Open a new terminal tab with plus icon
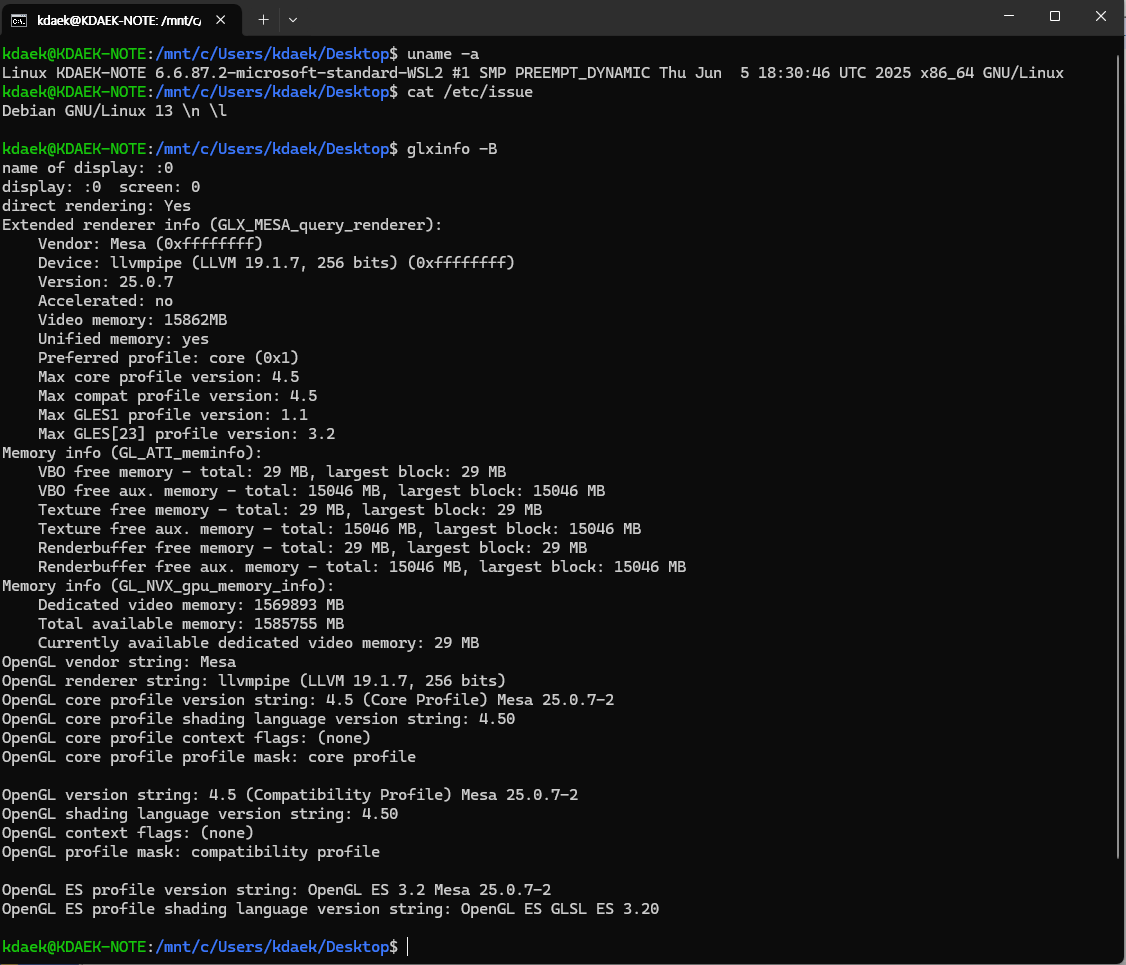Screen dimensions: 1126x965 point(264,20)
